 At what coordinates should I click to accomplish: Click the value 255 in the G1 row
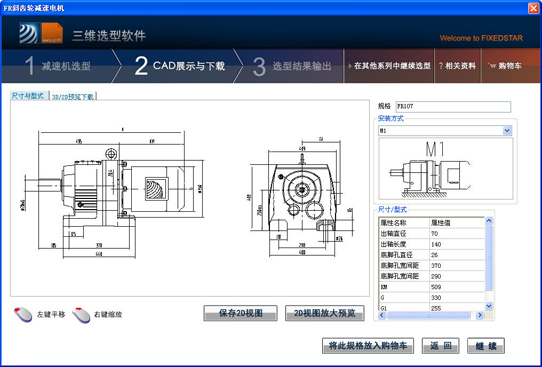pos(436,308)
